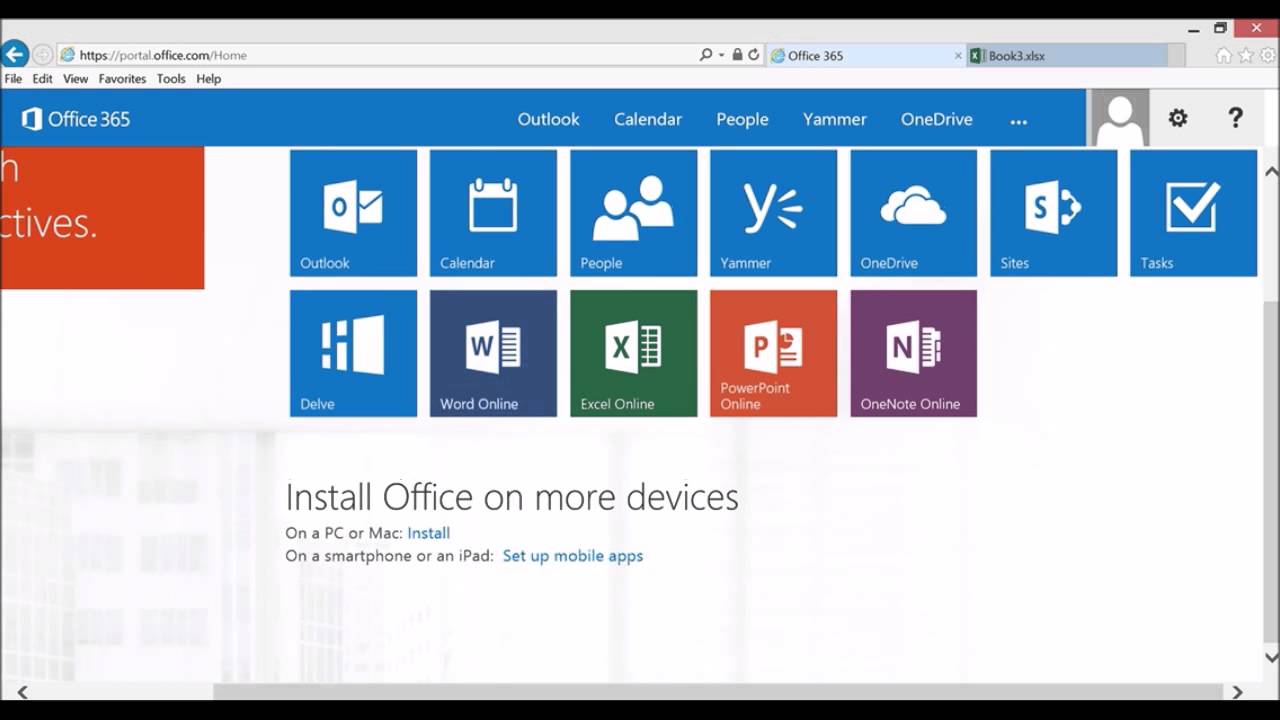Click the user profile avatar
This screenshot has width=1280, height=720.
click(1119, 118)
